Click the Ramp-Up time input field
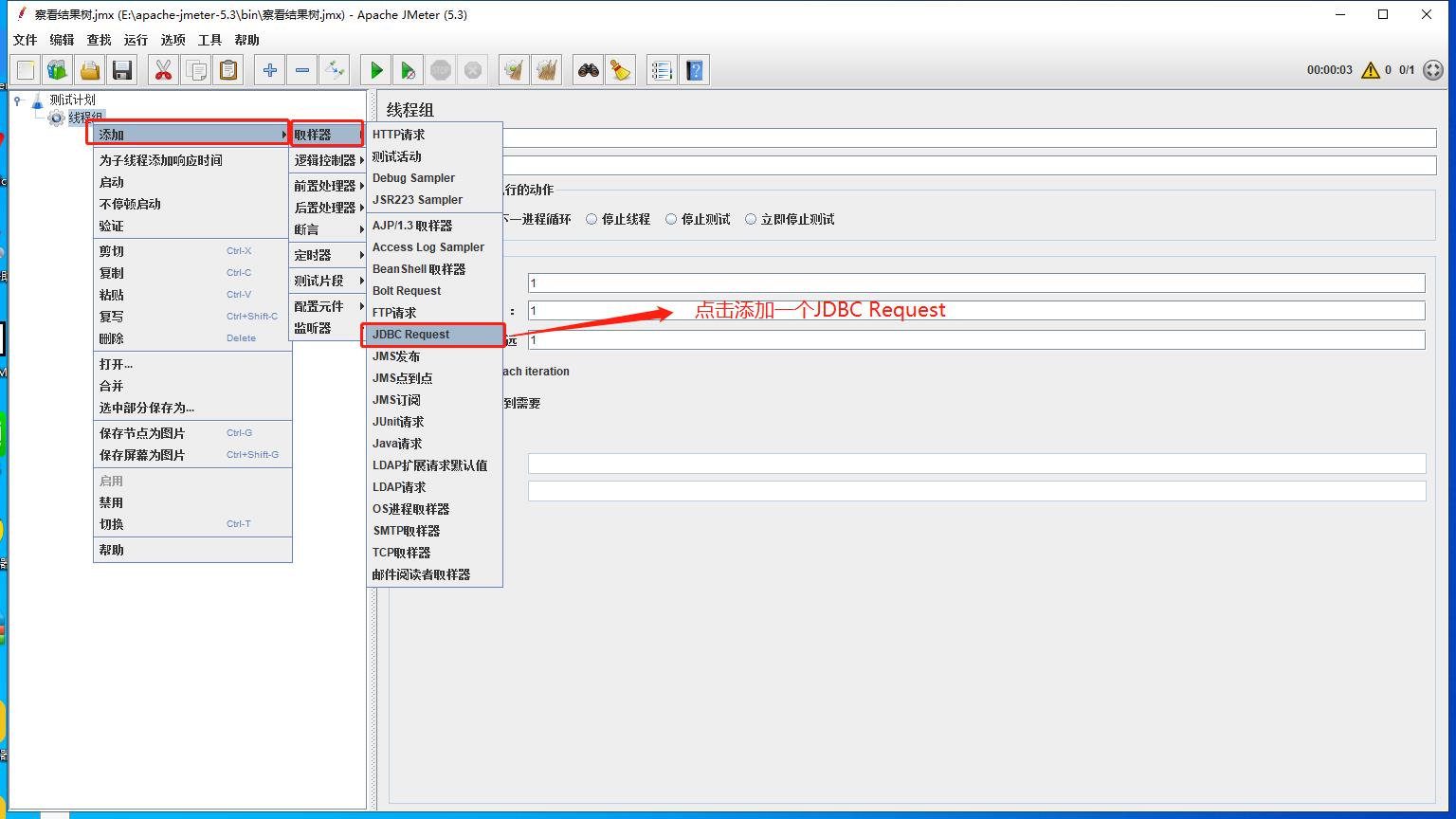Viewport: 1456px width, 819px height. point(976,311)
